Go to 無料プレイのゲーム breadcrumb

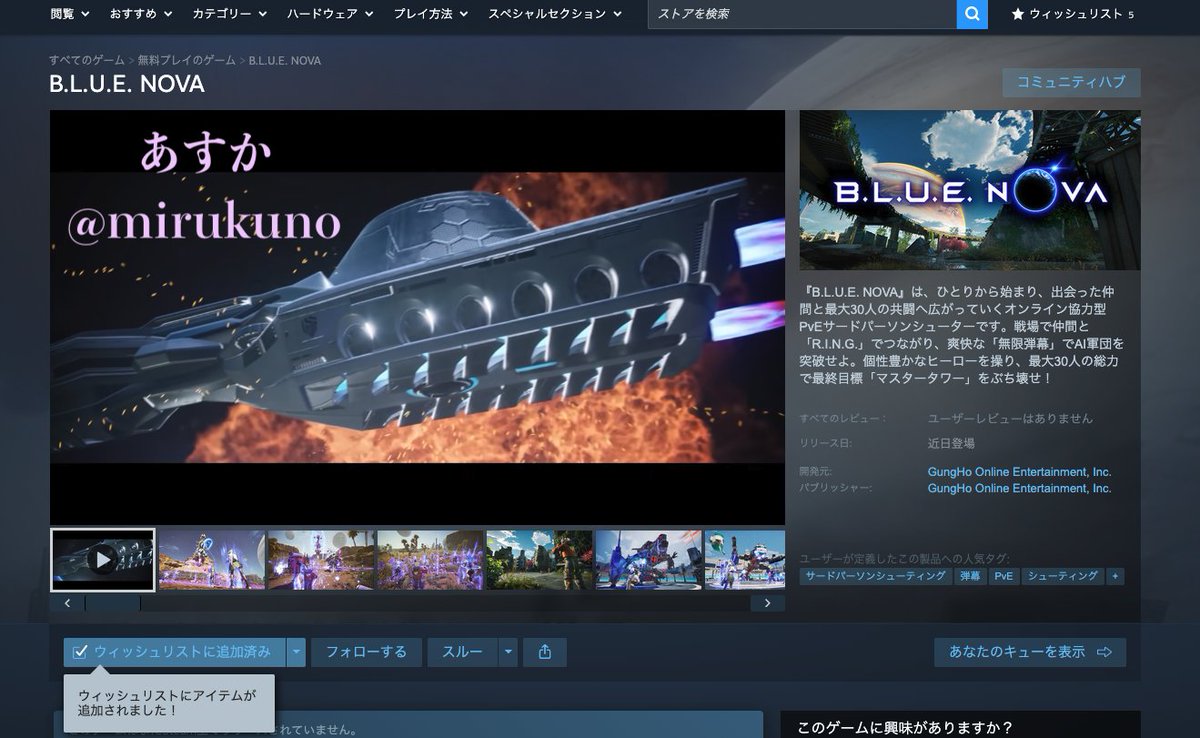pos(187,61)
